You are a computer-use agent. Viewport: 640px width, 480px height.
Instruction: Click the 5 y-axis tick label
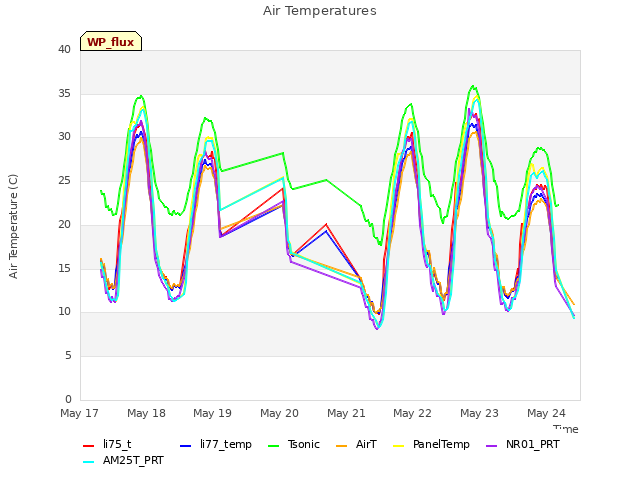coord(68,356)
